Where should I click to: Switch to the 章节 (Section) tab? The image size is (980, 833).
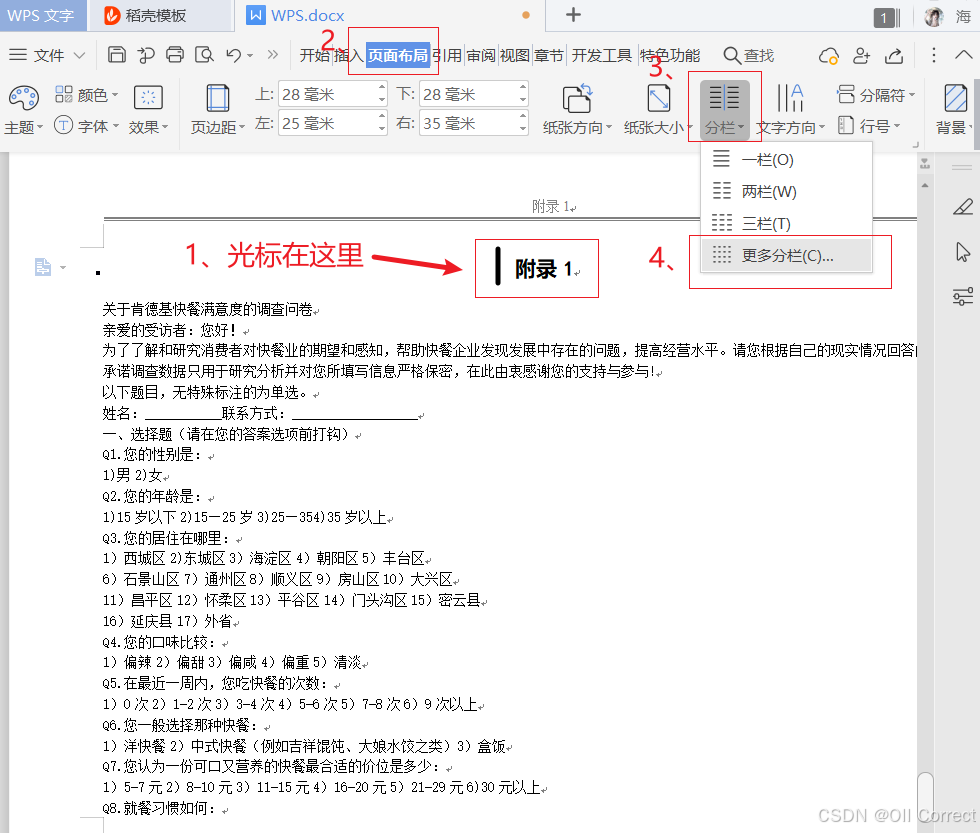click(549, 56)
